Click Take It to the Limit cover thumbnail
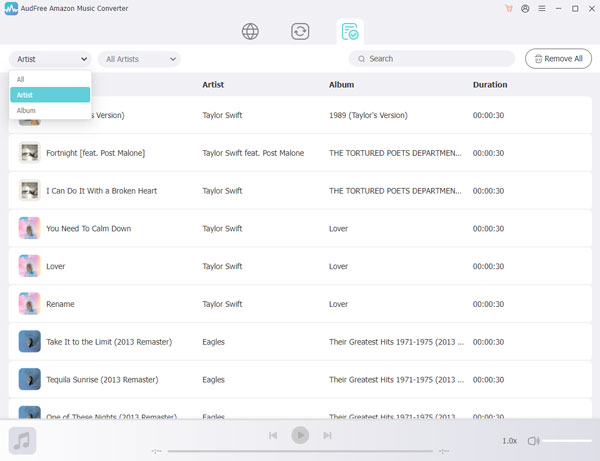 [x=29, y=342]
